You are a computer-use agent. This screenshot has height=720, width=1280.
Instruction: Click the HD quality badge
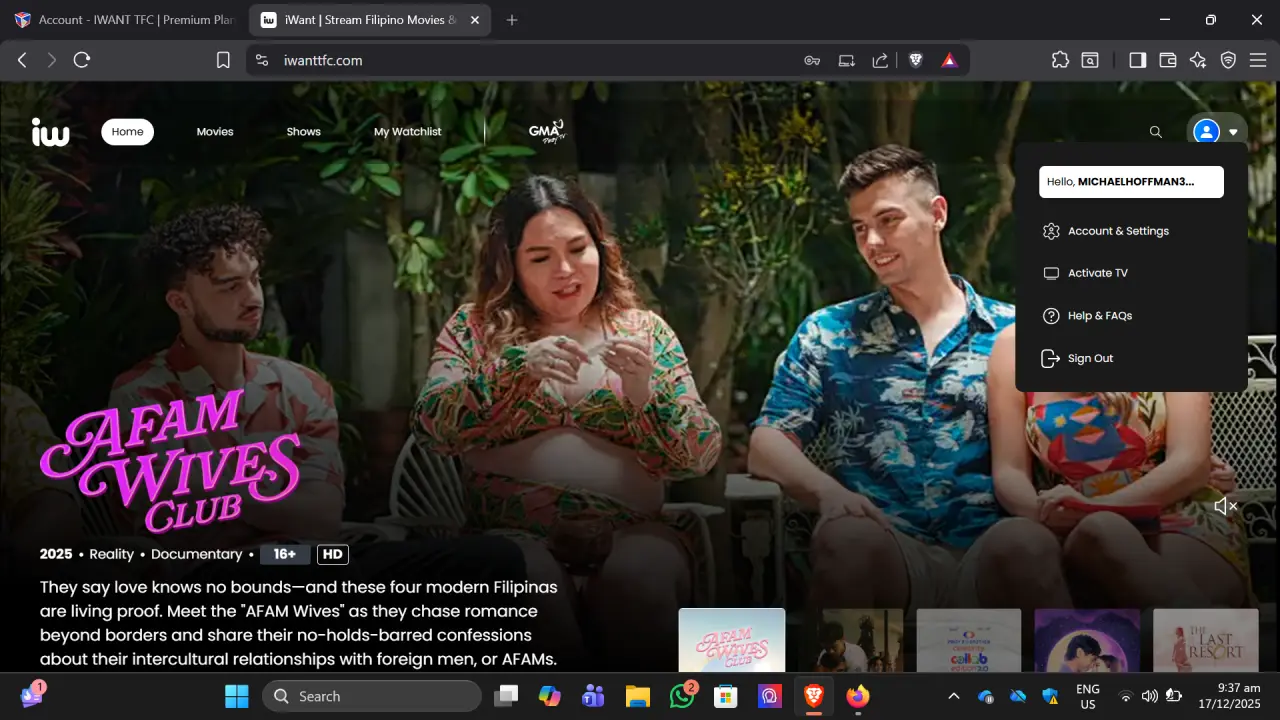333,554
